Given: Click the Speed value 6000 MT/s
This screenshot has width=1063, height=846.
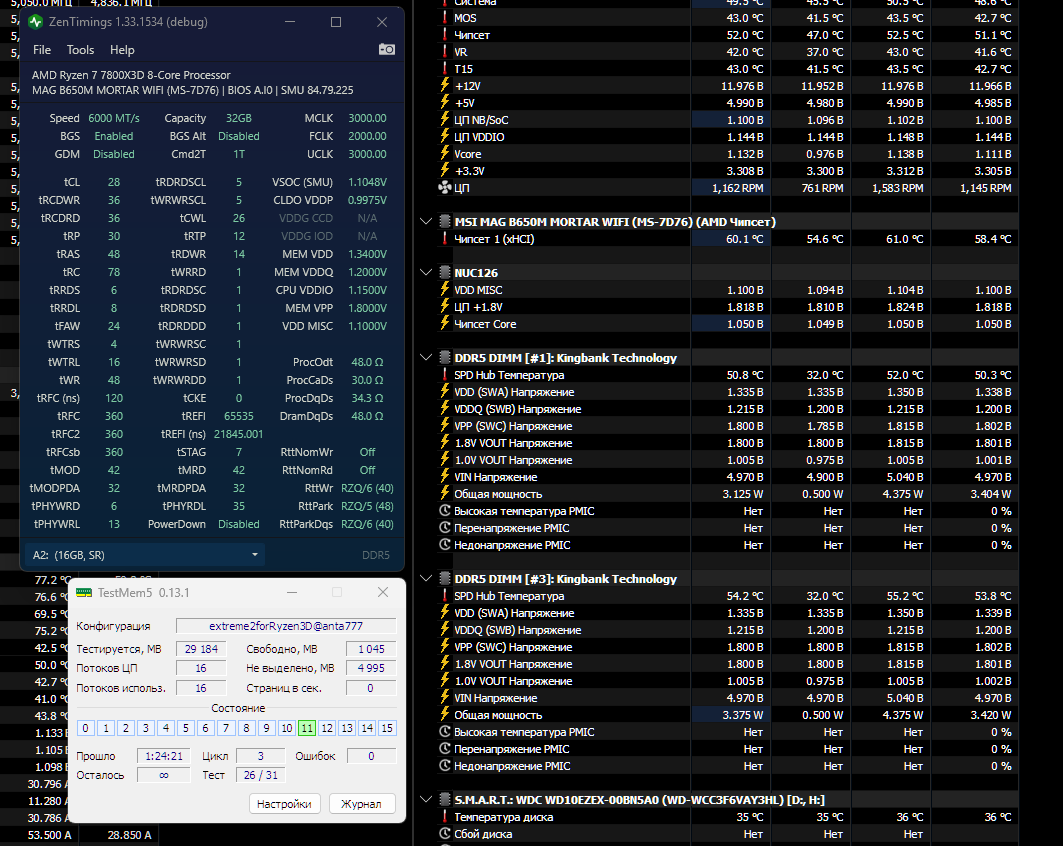Looking at the screenshot, I should click(x=114, y=118).
